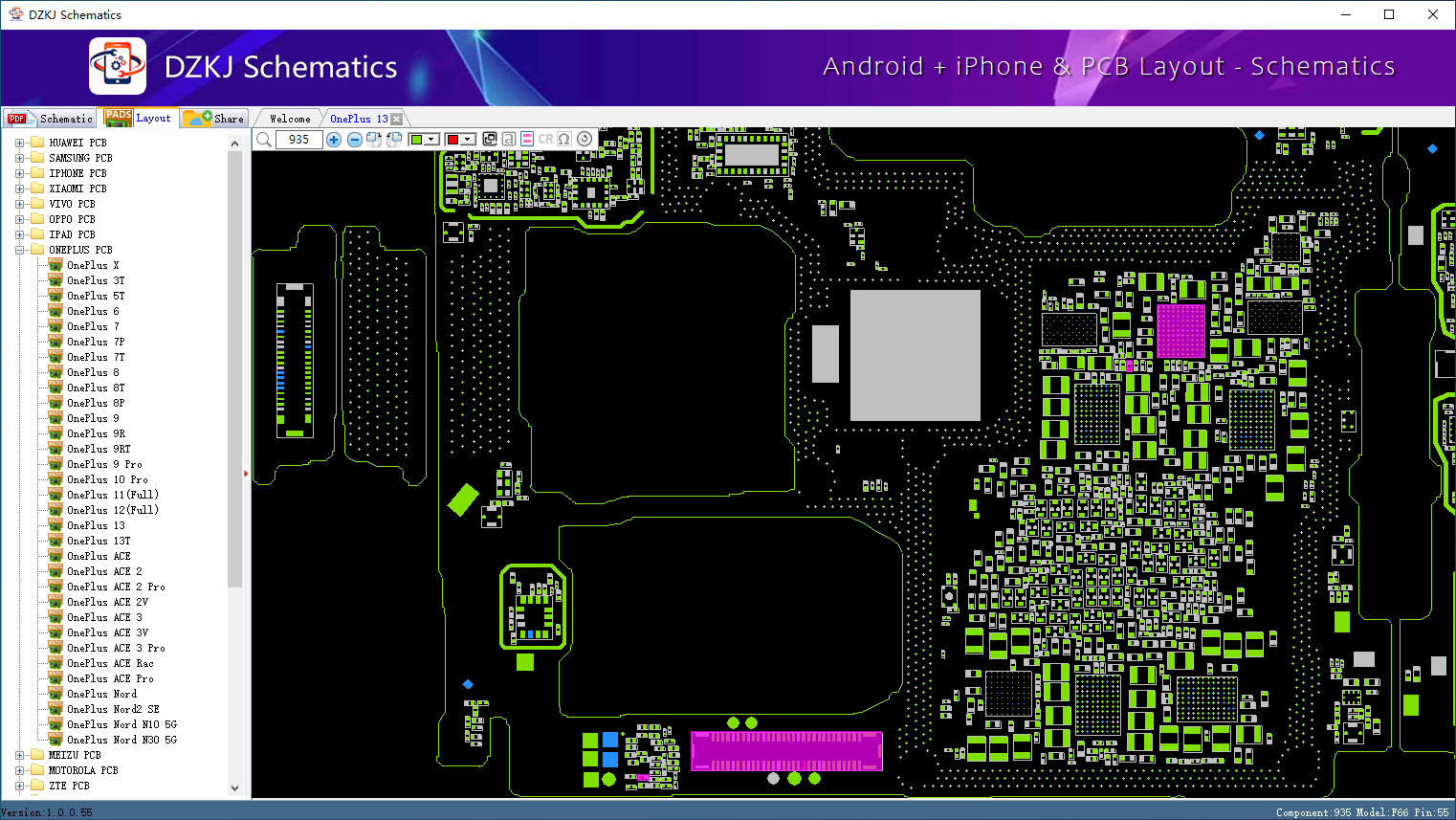Expand the ZTE PCB folder
This screenshot has width=1456, height=820.
(x=20, y=786)
